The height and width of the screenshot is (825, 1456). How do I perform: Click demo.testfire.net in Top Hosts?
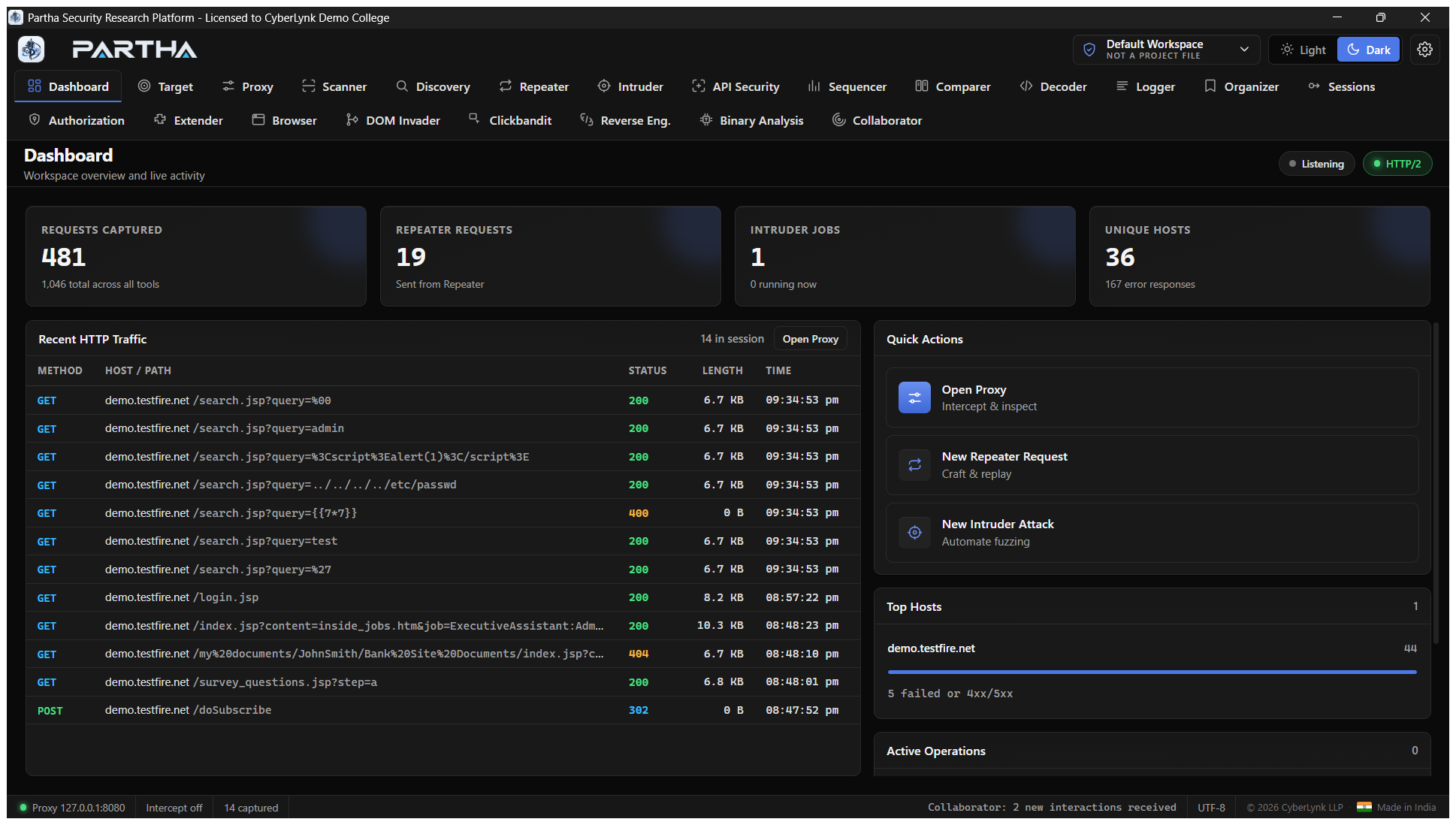(931, 648)
